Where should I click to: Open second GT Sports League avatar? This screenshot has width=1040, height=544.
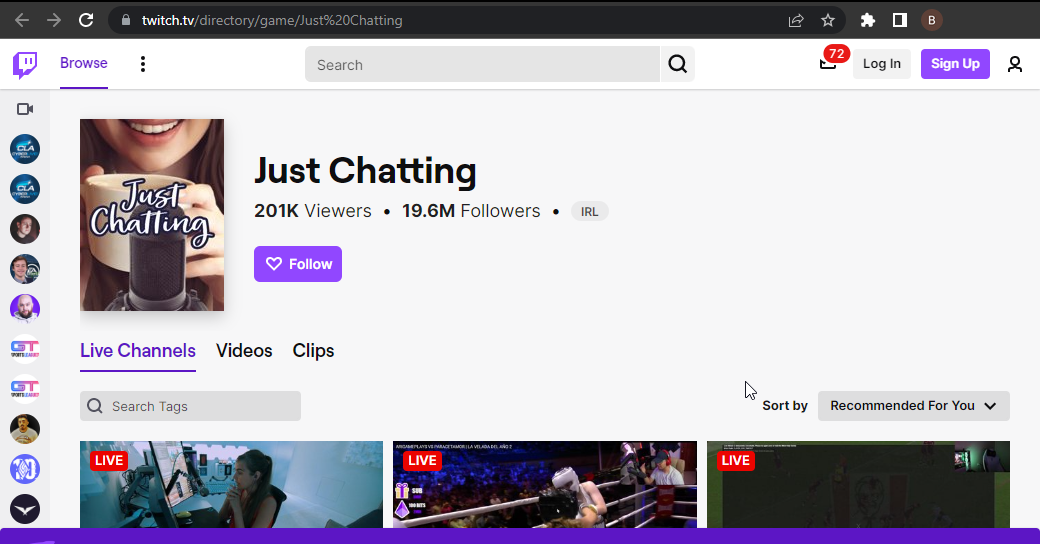(25, 388)
